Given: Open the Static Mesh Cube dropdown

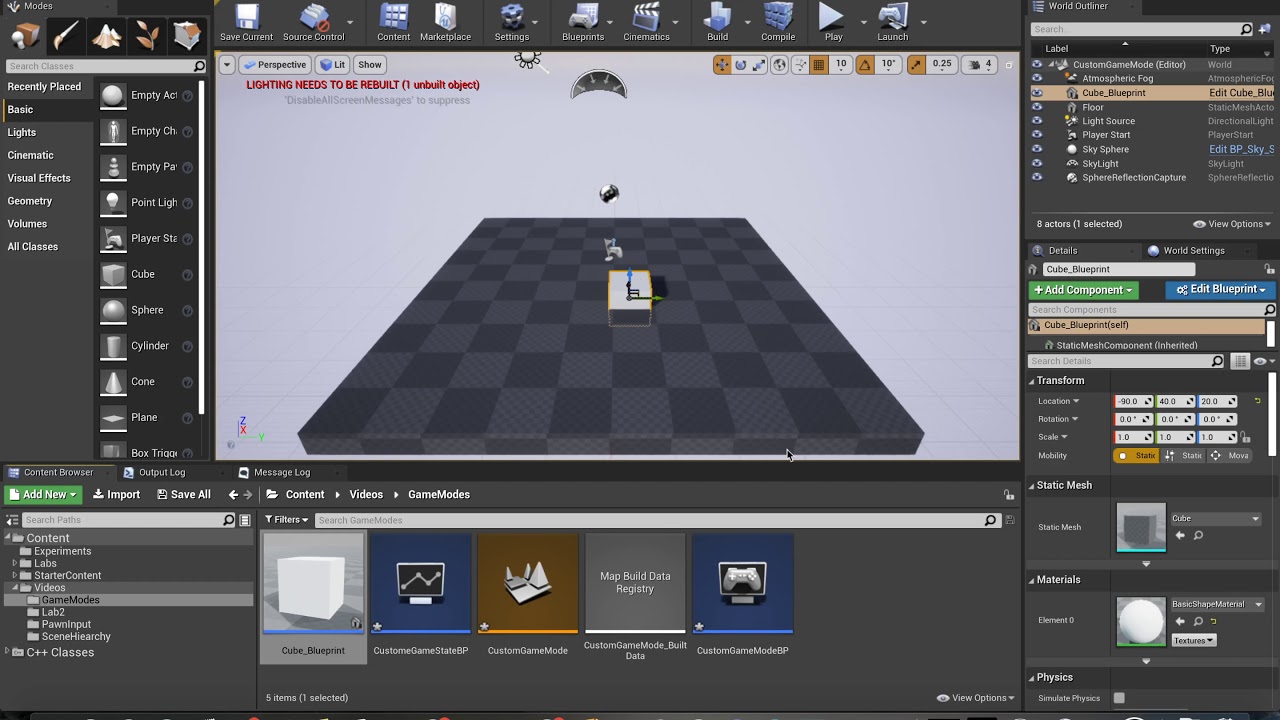Looking at the screenshot, I should [x=1216, y=519].
